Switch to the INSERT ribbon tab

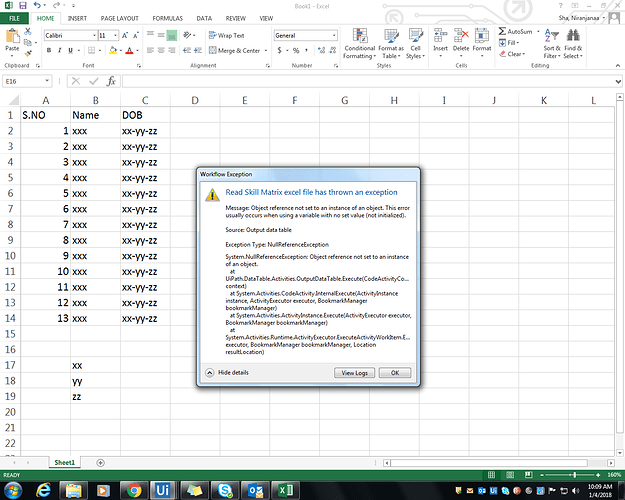(77, 18)
